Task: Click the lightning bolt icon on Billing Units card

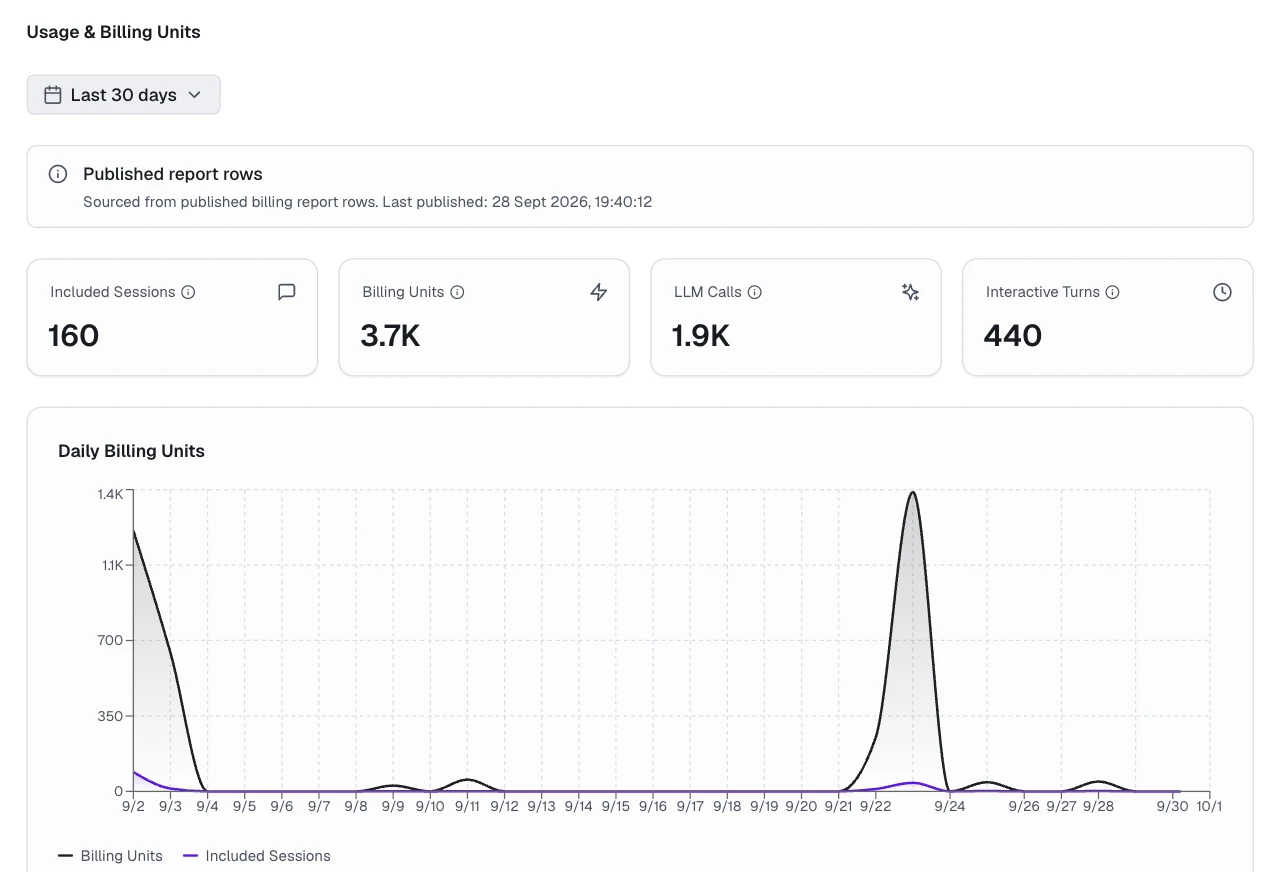Action: click(x=599, y=292)
